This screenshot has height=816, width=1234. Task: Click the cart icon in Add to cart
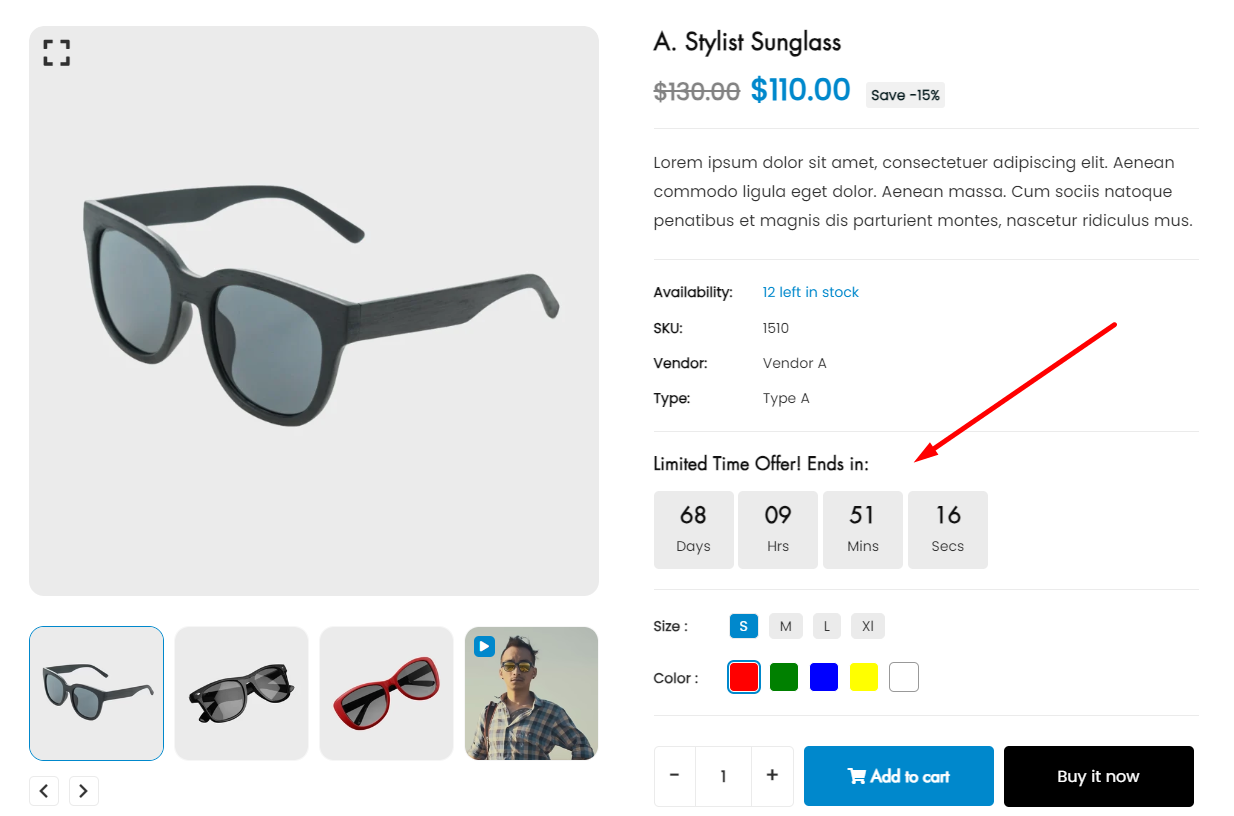(x=857, y=776)
